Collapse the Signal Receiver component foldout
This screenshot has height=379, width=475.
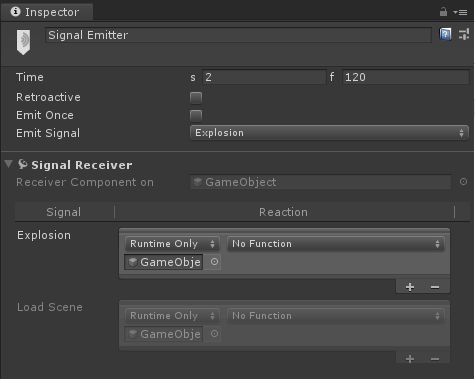click(x=8, y=164)
